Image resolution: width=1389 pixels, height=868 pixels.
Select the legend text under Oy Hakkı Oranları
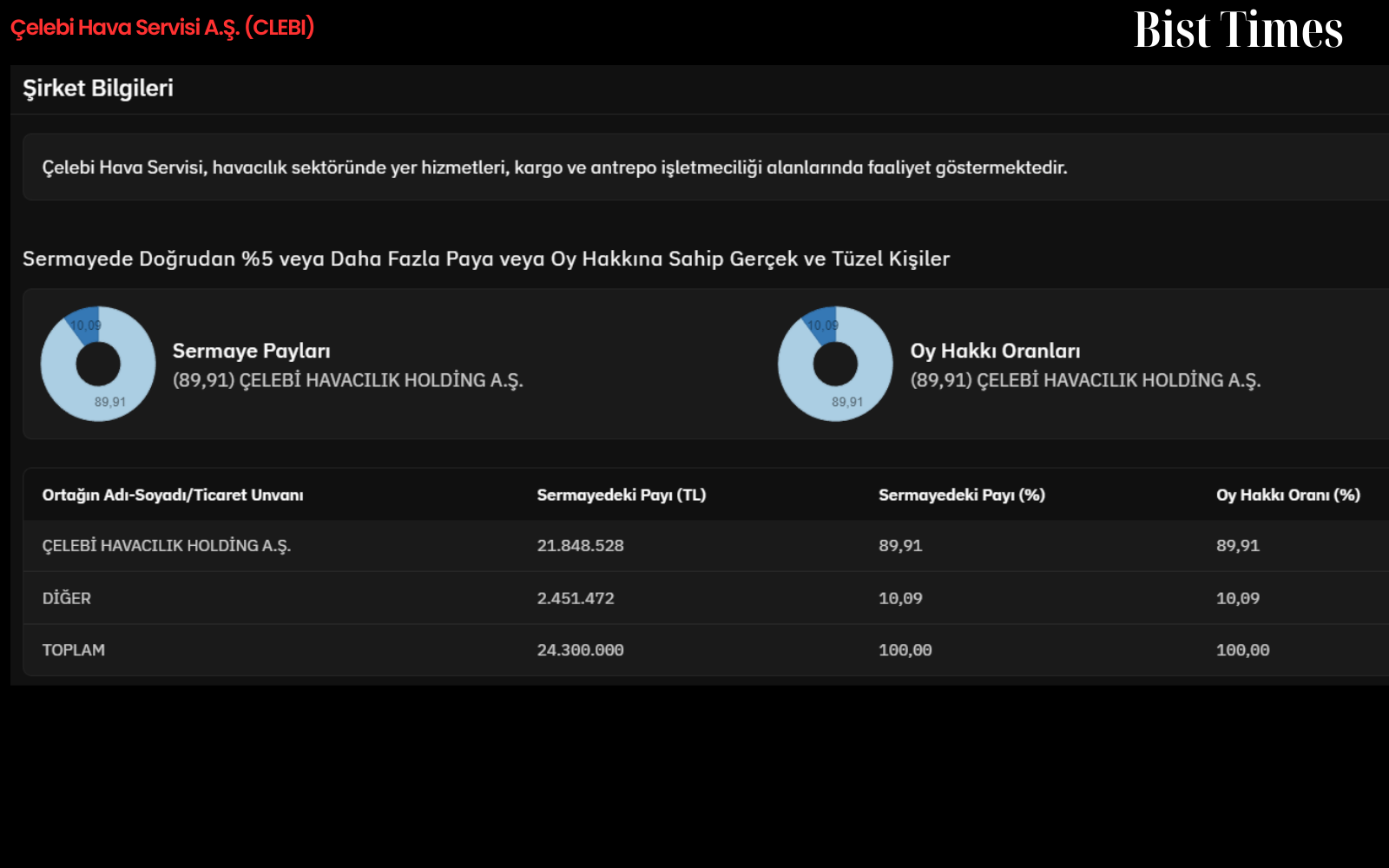point(1085,380)
